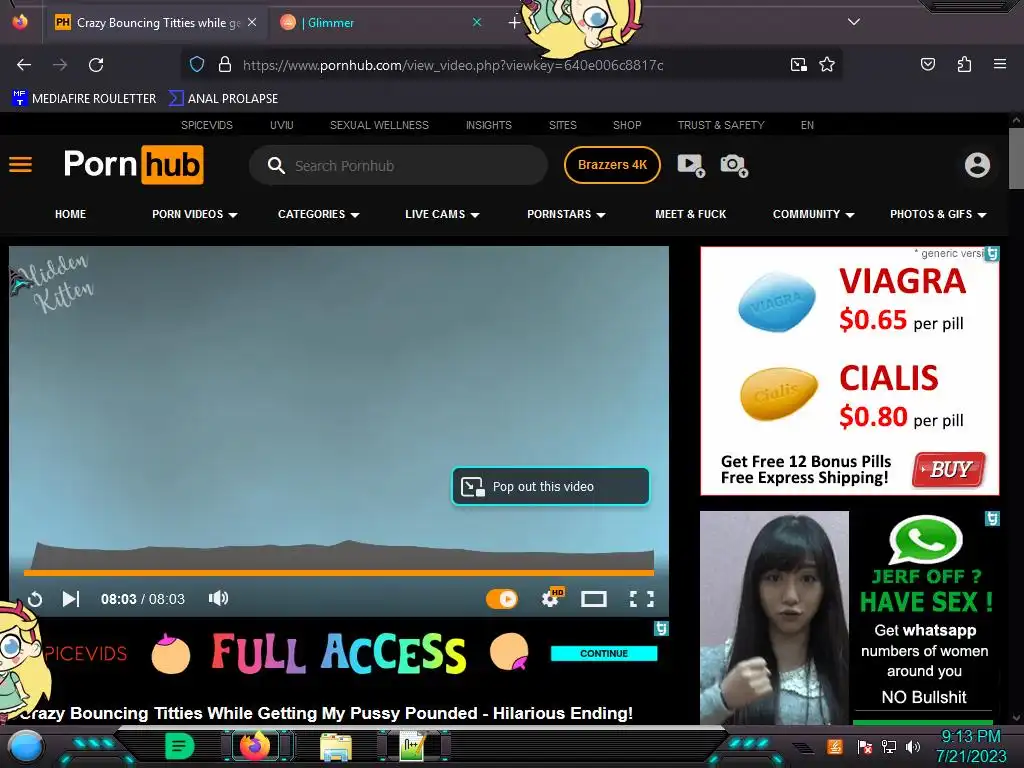Screen dimensions: 1024x768
Task: Open picture-in-picture icon in address bar
Action: [x=798, y=65]
